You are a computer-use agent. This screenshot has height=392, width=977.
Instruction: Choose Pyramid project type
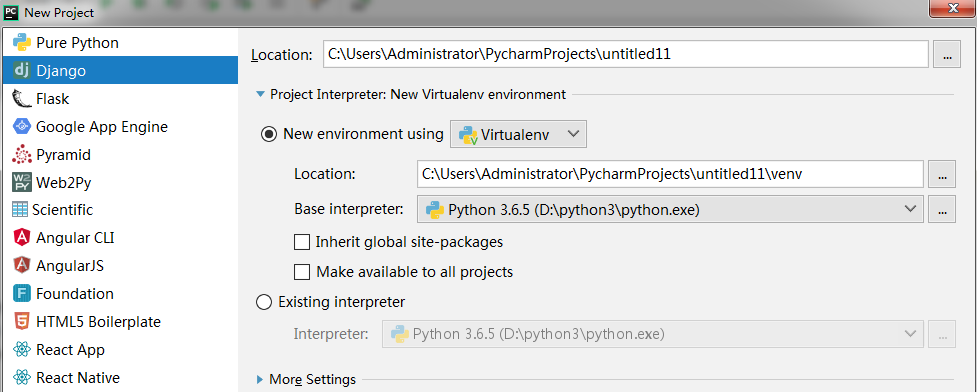(120, 155)
